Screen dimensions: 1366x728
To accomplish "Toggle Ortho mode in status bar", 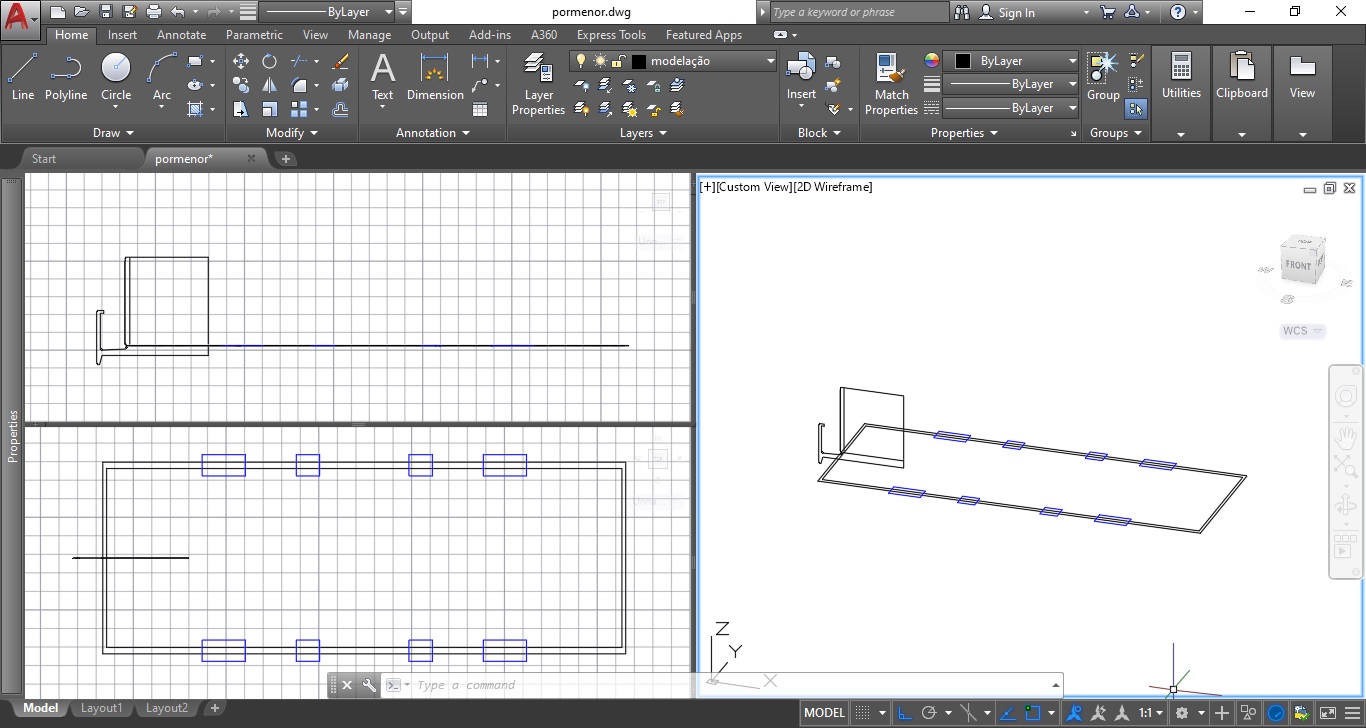I will point(905,713).
